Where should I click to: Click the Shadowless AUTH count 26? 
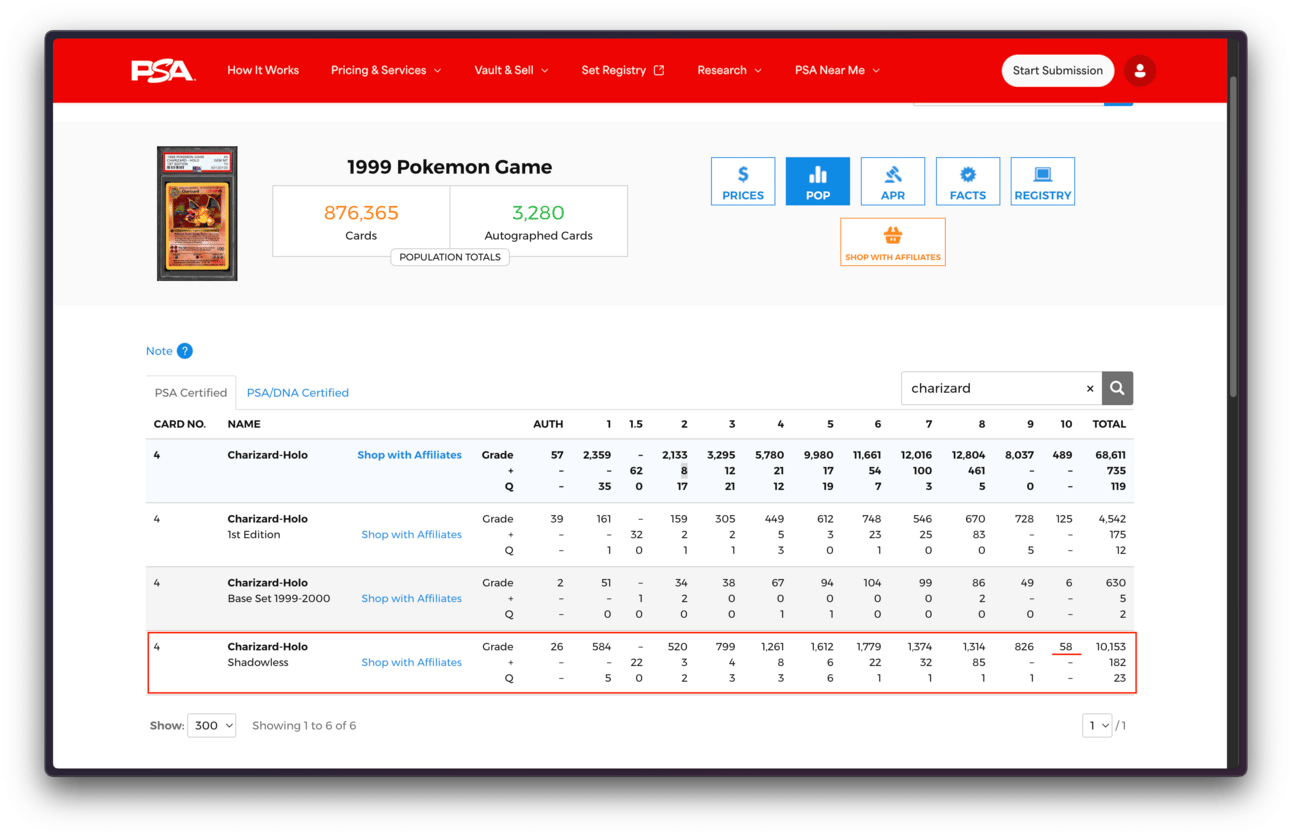[557, 647]
